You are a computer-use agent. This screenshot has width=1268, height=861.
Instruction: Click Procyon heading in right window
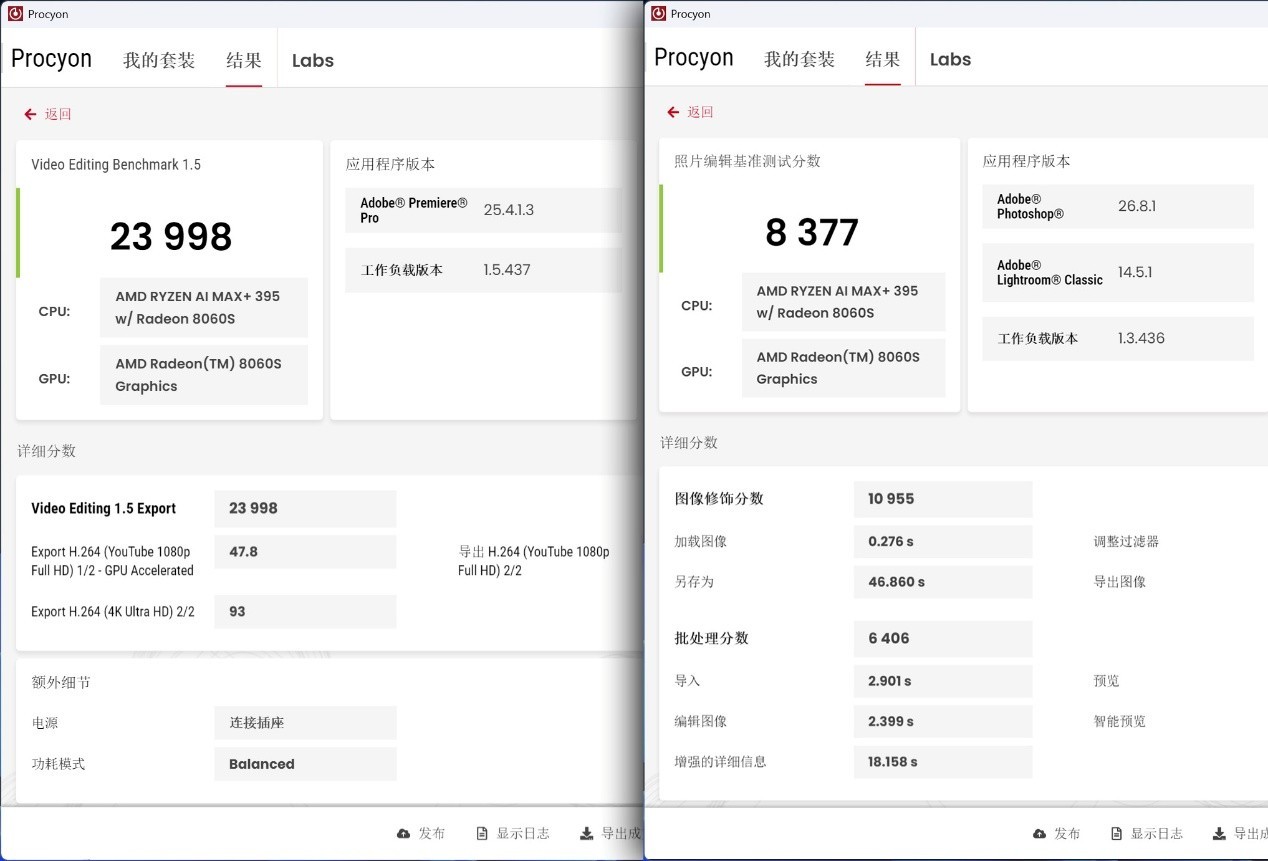coord(693,57)
